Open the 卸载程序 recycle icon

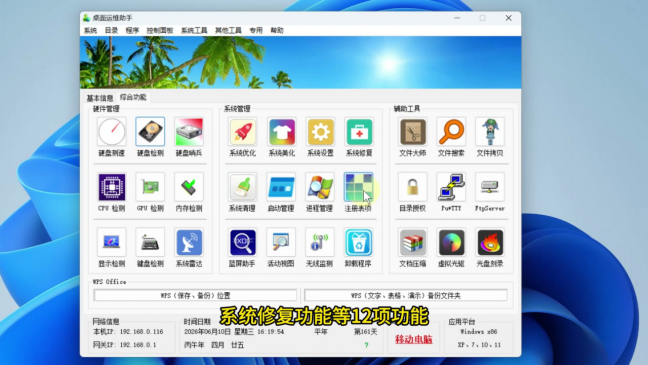pos(359,242)
